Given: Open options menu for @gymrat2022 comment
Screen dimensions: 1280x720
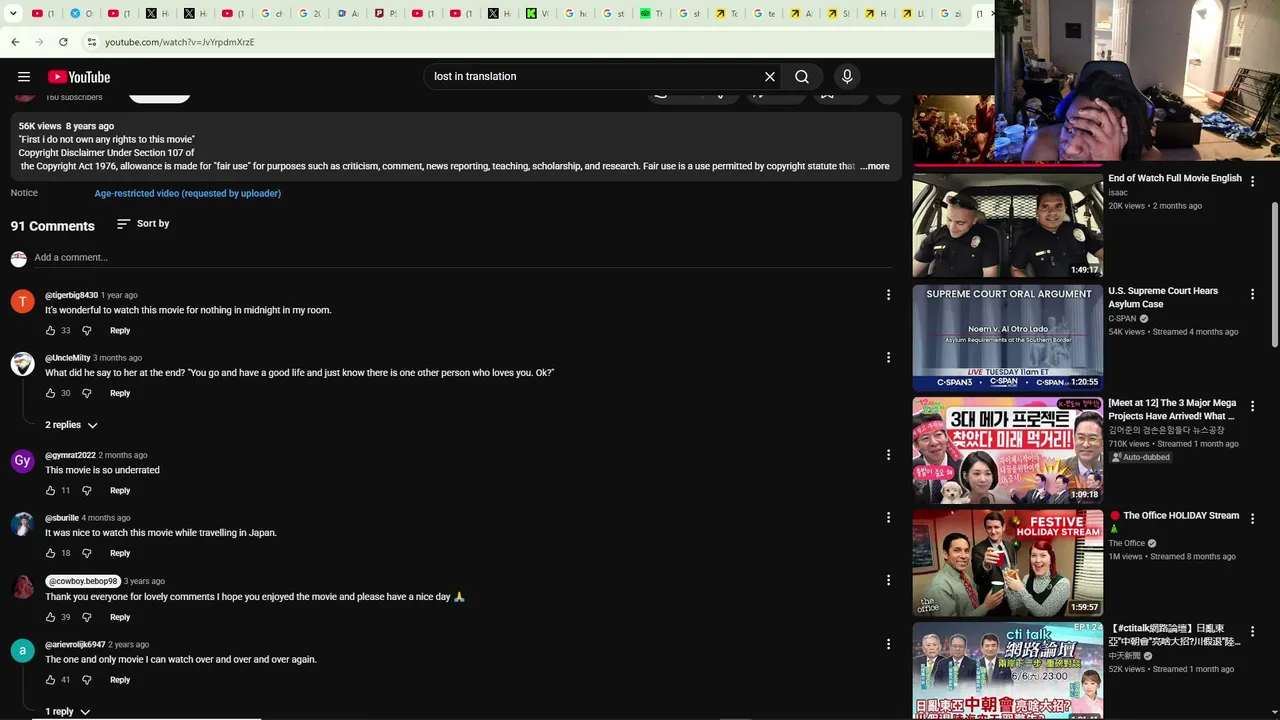Looking at the screenshot, I should (888, 455).
